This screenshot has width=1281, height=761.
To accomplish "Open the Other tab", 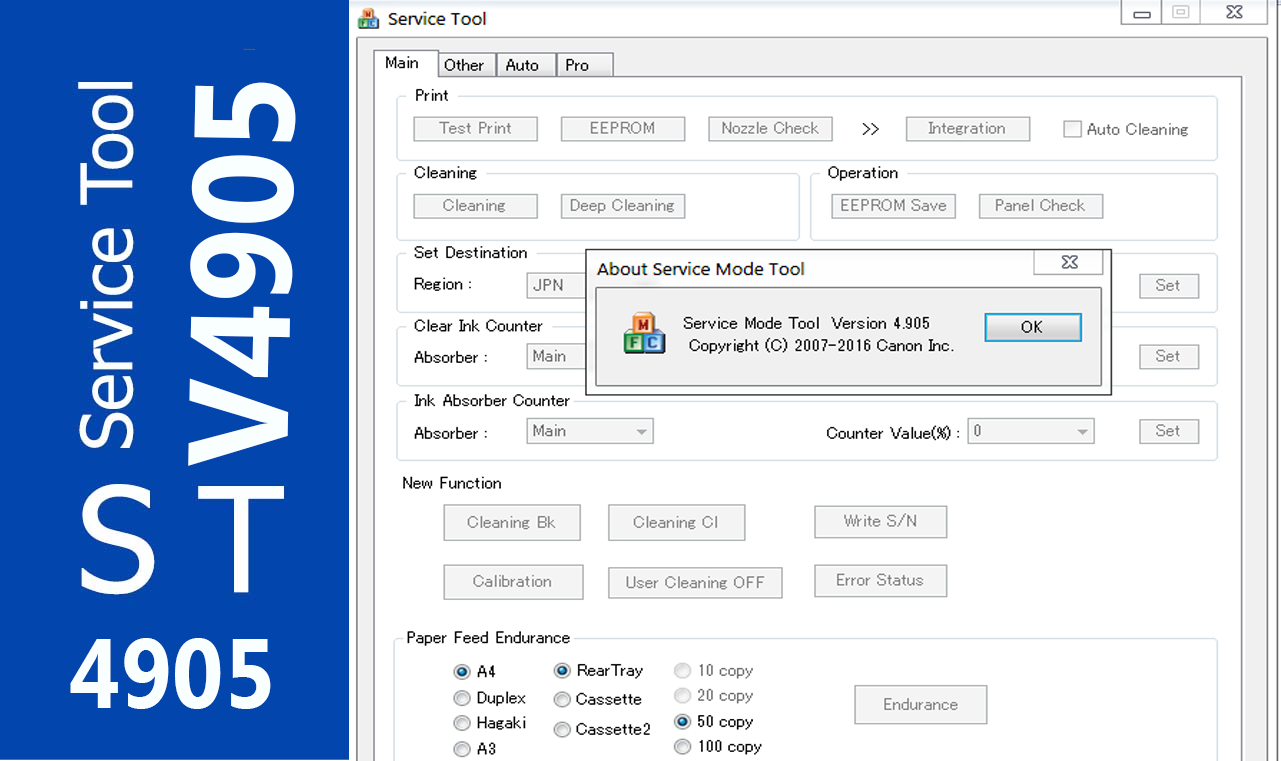I will click(464, 65).
